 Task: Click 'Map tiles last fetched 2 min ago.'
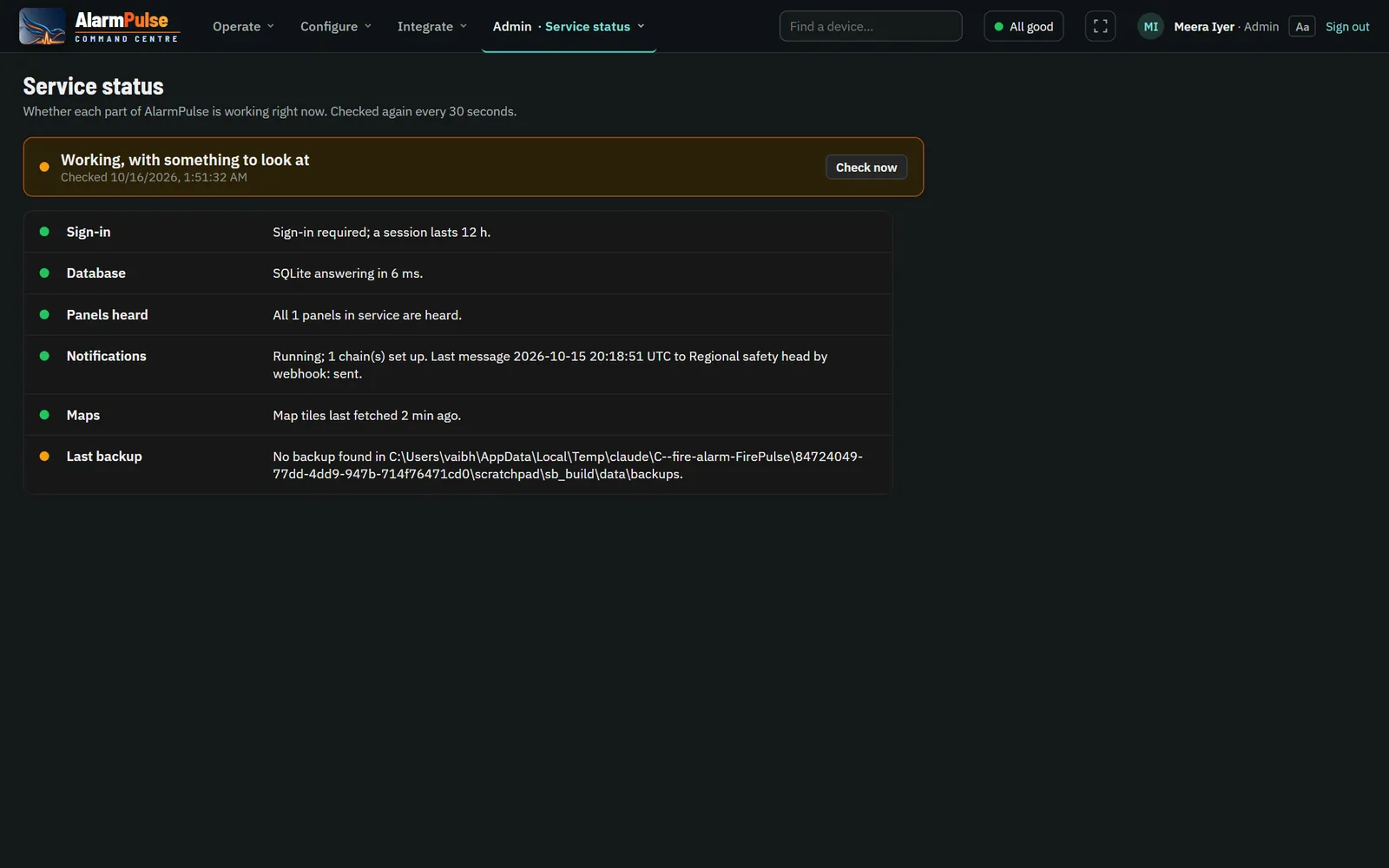[367, 415]
